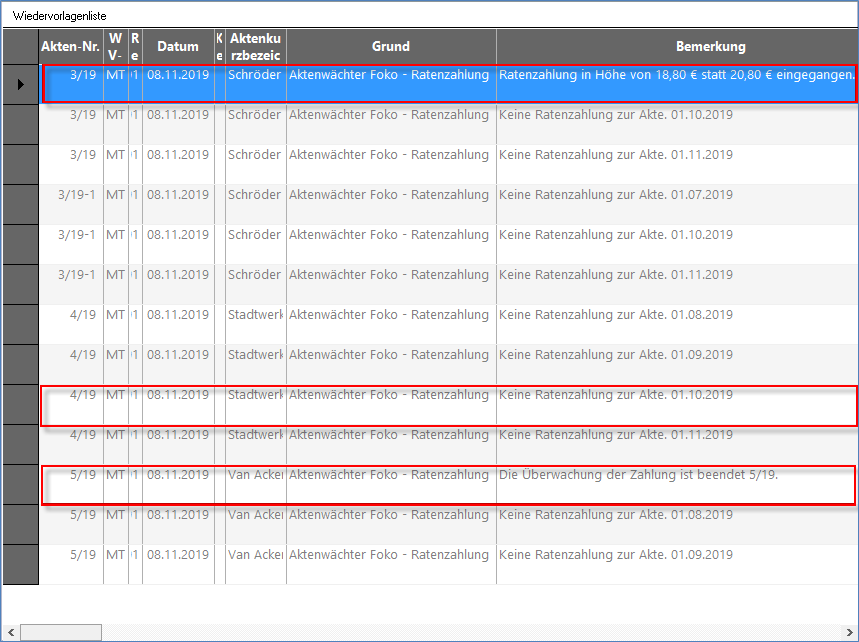
Task: Click the 5/19 remark dated 01.09.2019
Action: 616,555
